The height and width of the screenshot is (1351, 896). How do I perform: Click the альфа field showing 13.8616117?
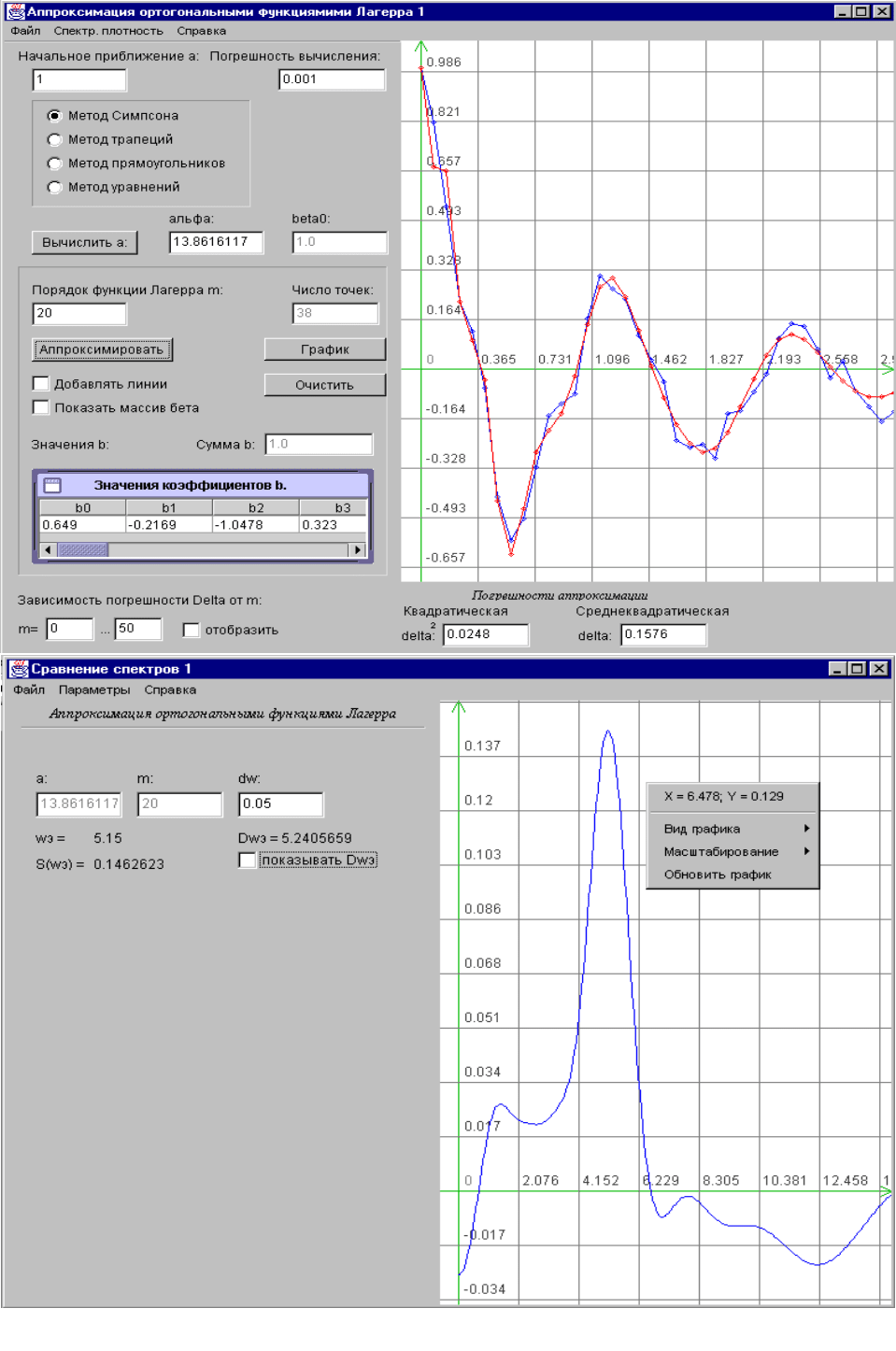(x=216, y=242)
